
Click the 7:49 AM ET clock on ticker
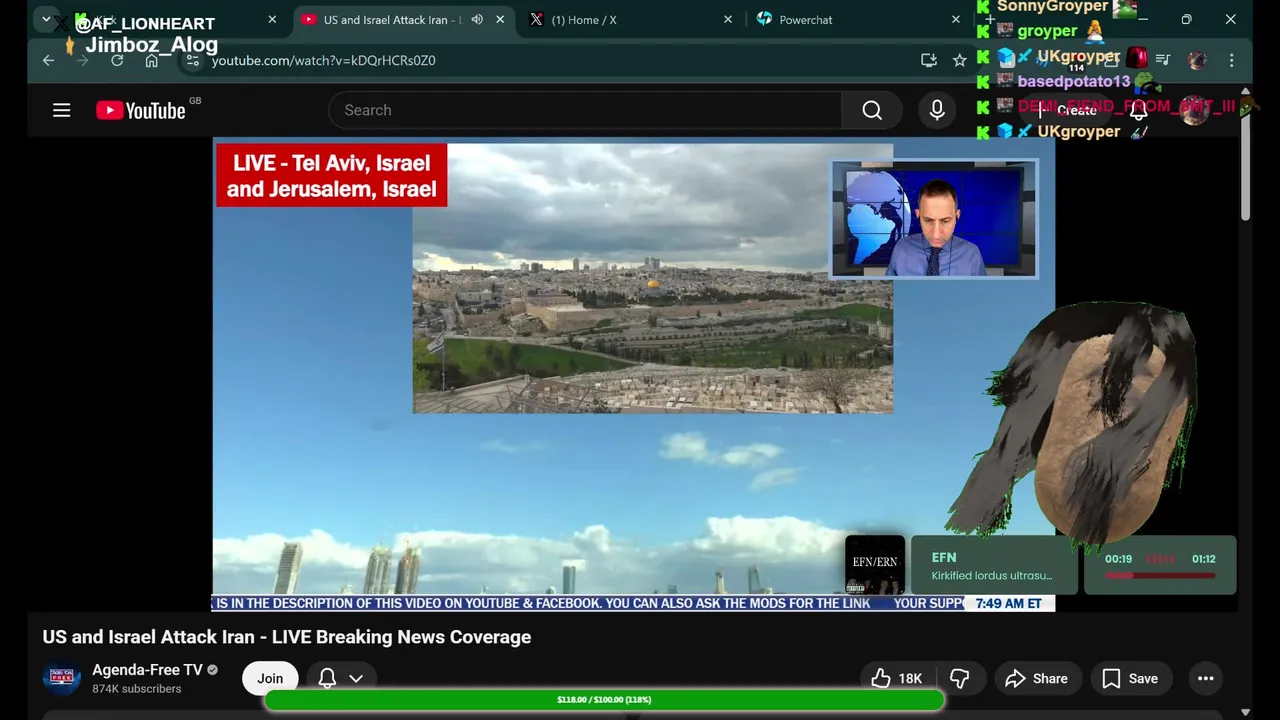click(1008, 603)
